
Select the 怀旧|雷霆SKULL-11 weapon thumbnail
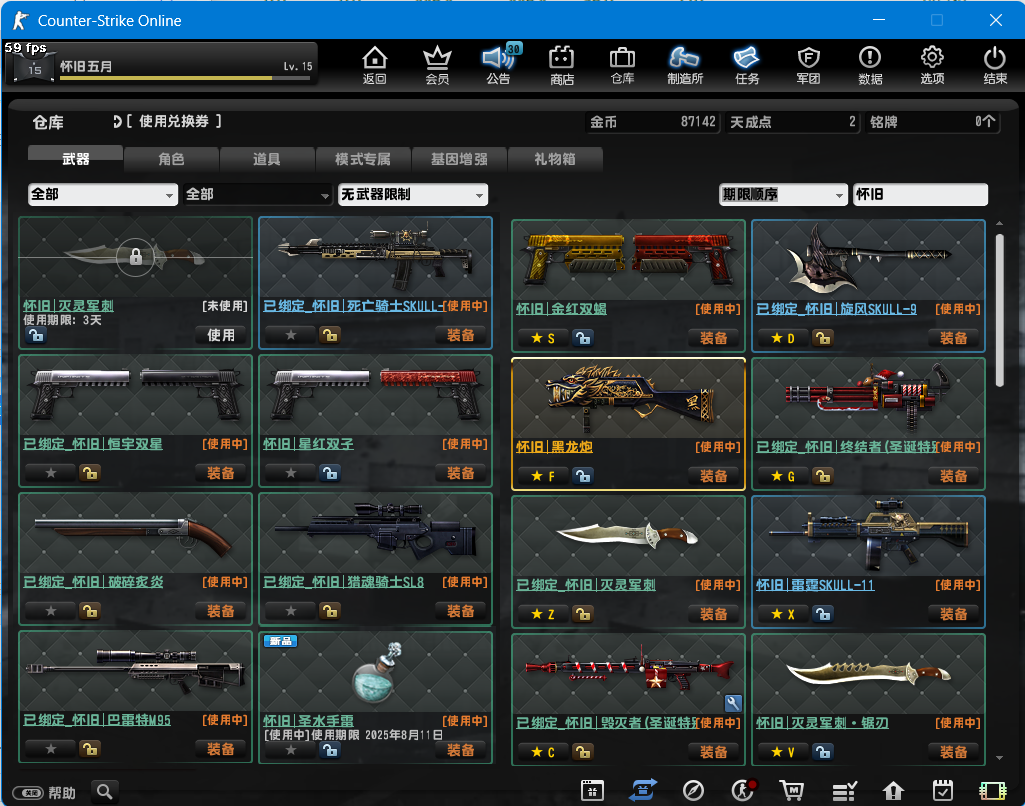(x=868, y=536)
